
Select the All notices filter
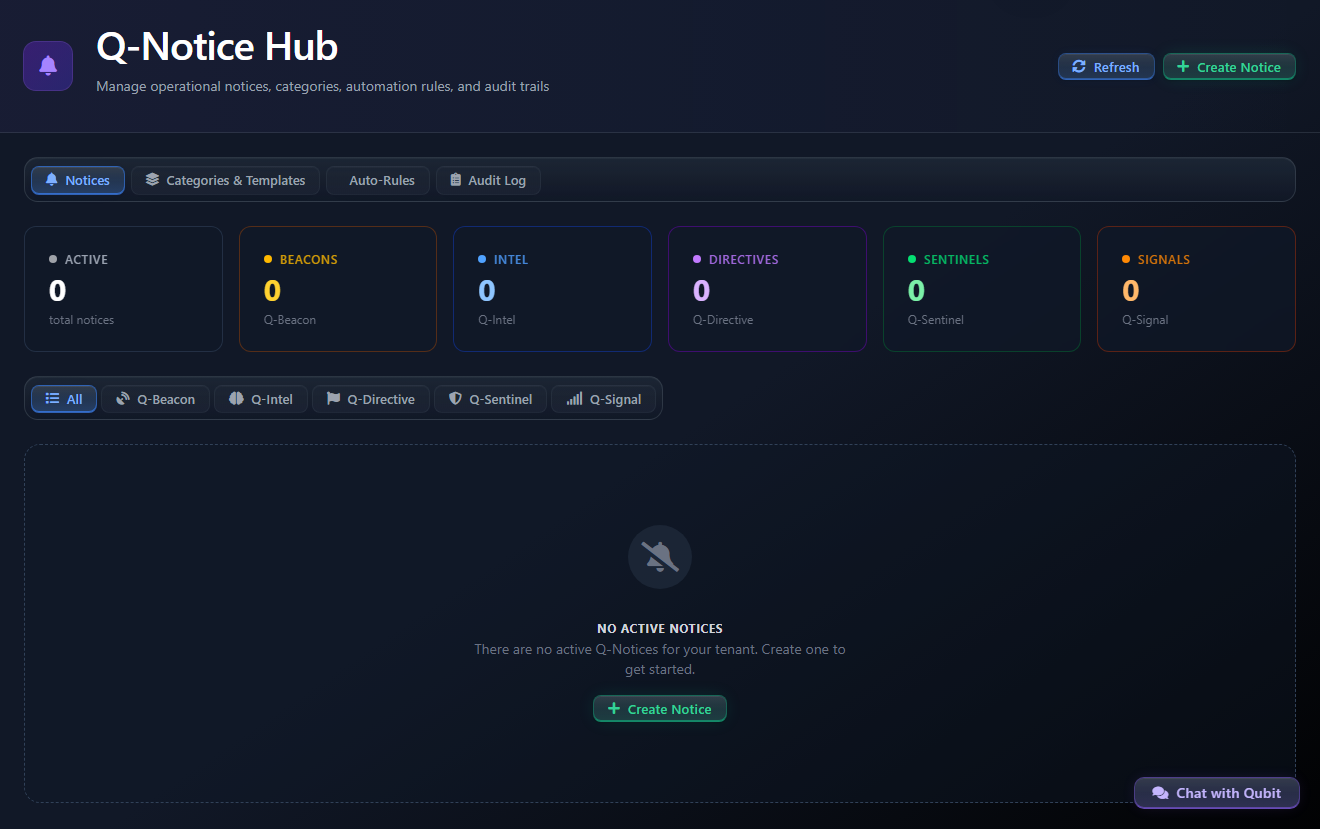pos(64,399)
